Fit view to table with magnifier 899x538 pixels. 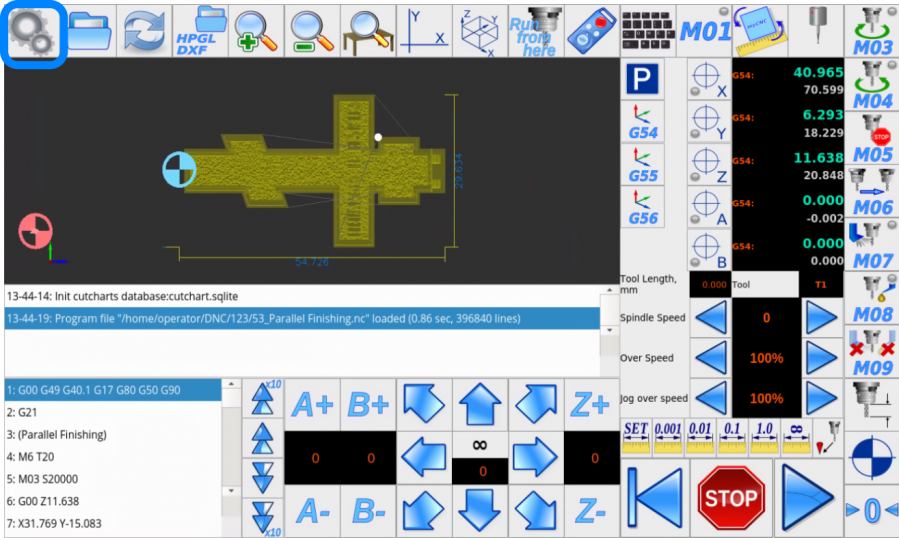[368, 31]
